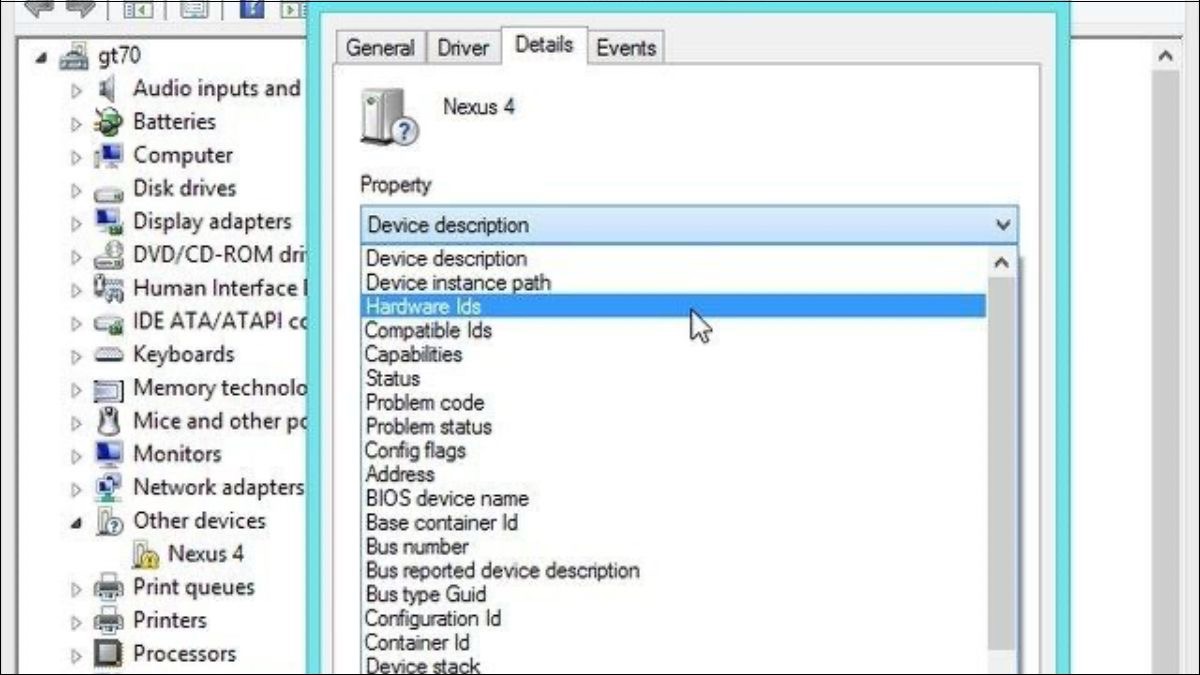Screen dimensions: 1200x675
Task: Click the property list scrollbar thumb
Action: tap(1002, 463)
